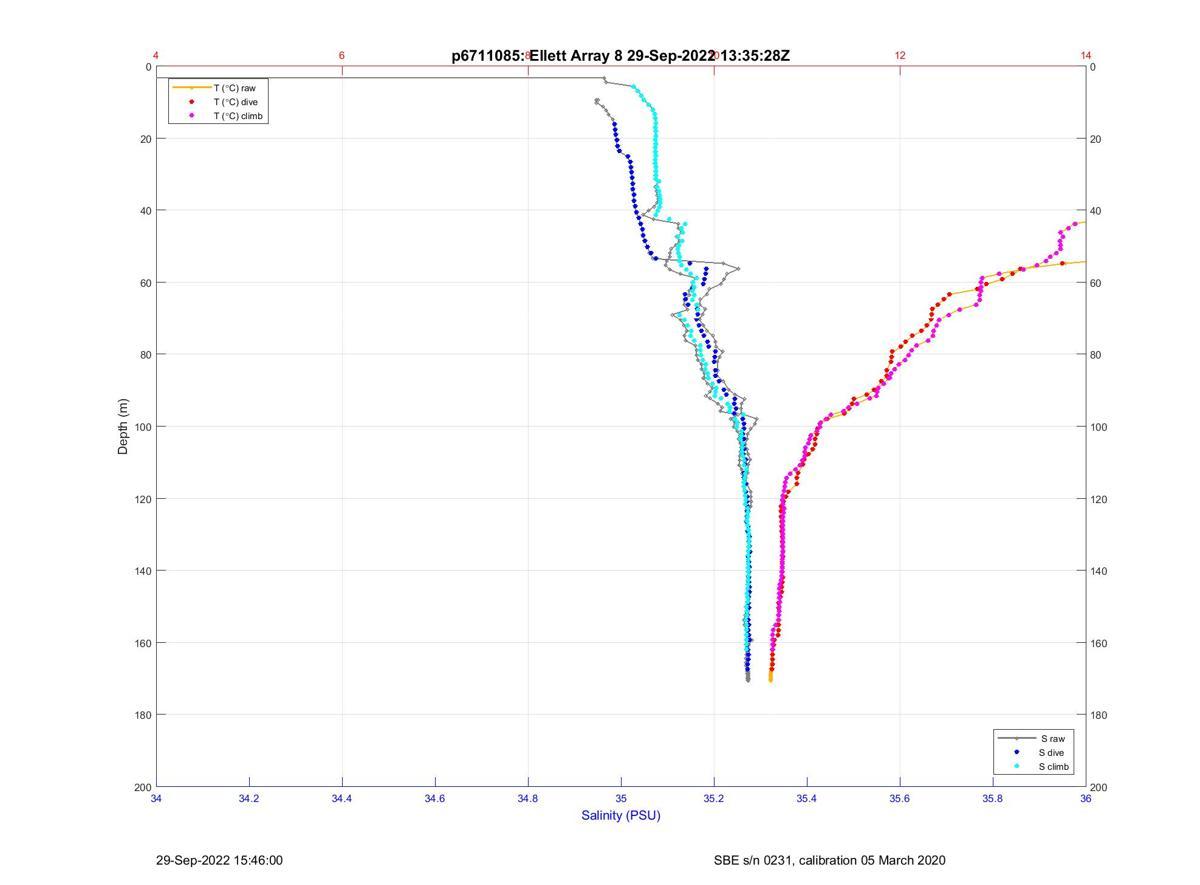Click the 'Salinity (PSU)' axis label
Image resolution: width=1200 pixels, height=885 pixels.
(621, 815)
